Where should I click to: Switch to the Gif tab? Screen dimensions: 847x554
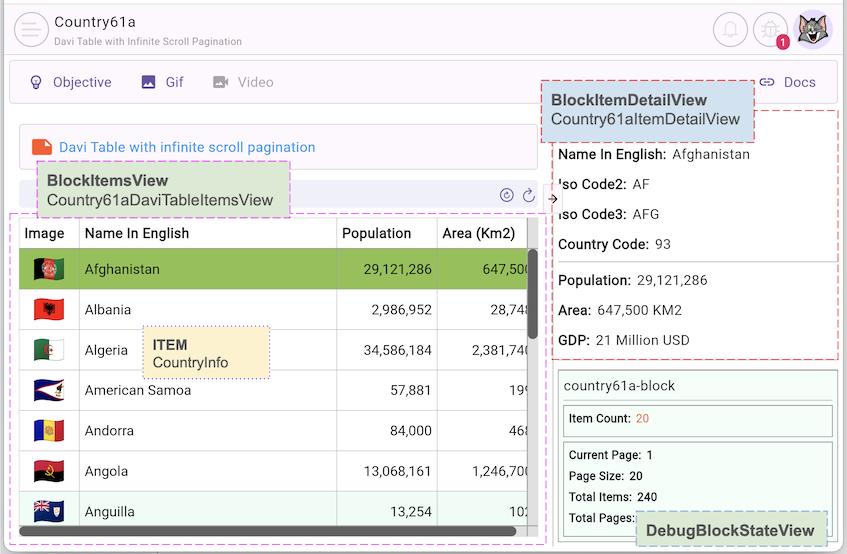[163, 82]
